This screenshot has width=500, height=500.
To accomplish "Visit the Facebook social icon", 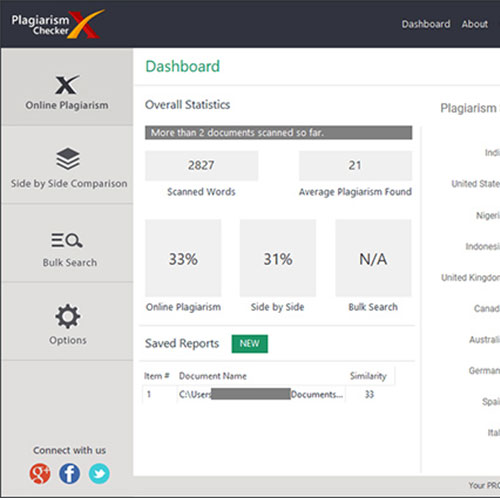I will tap(69, 473).
